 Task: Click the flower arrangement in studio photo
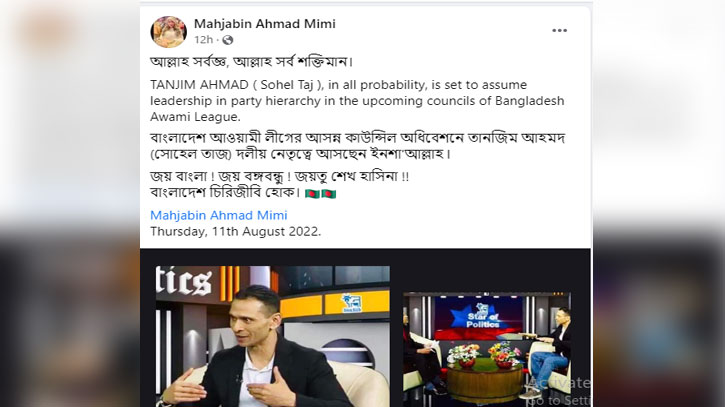tap(484, 354)
